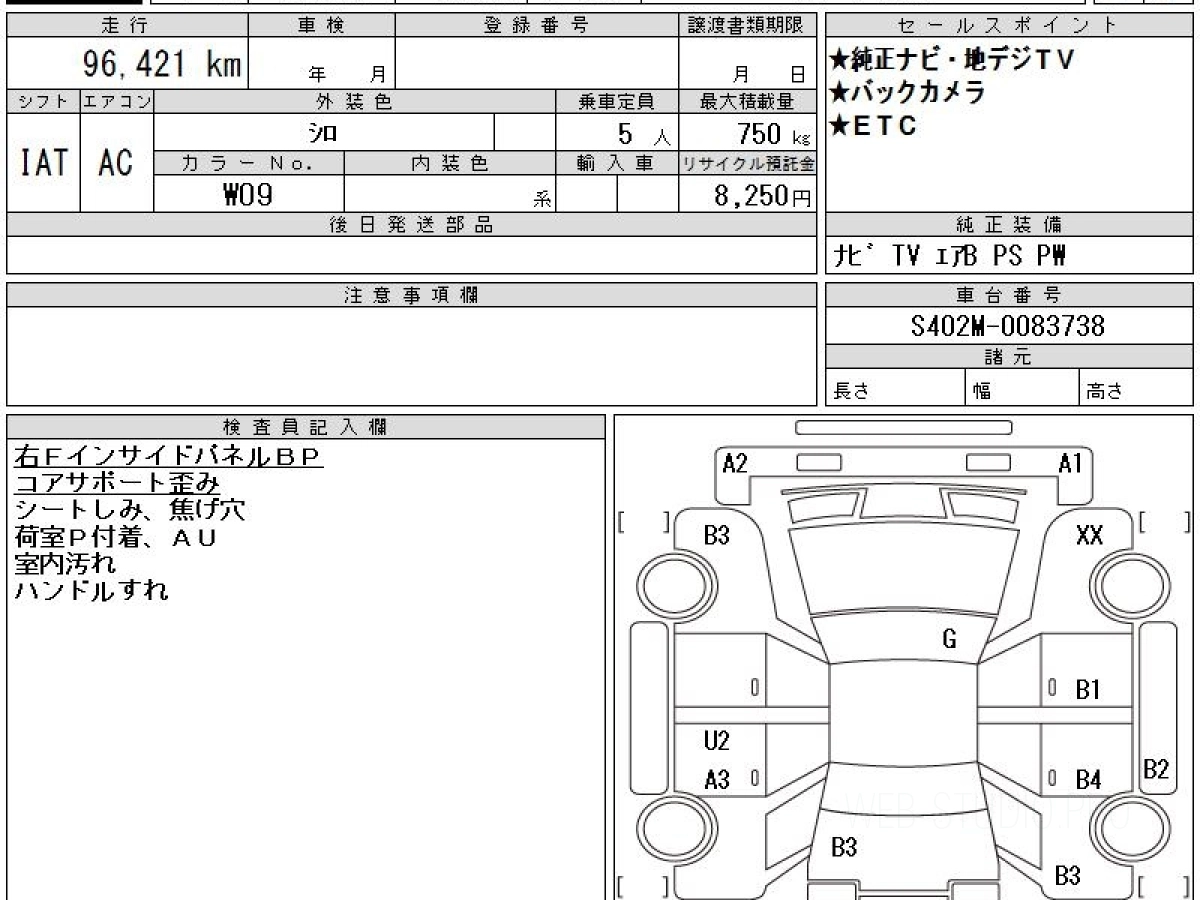
Task: Select the chassis number S402M-0083738
Action: click(x=1008, y=326)
